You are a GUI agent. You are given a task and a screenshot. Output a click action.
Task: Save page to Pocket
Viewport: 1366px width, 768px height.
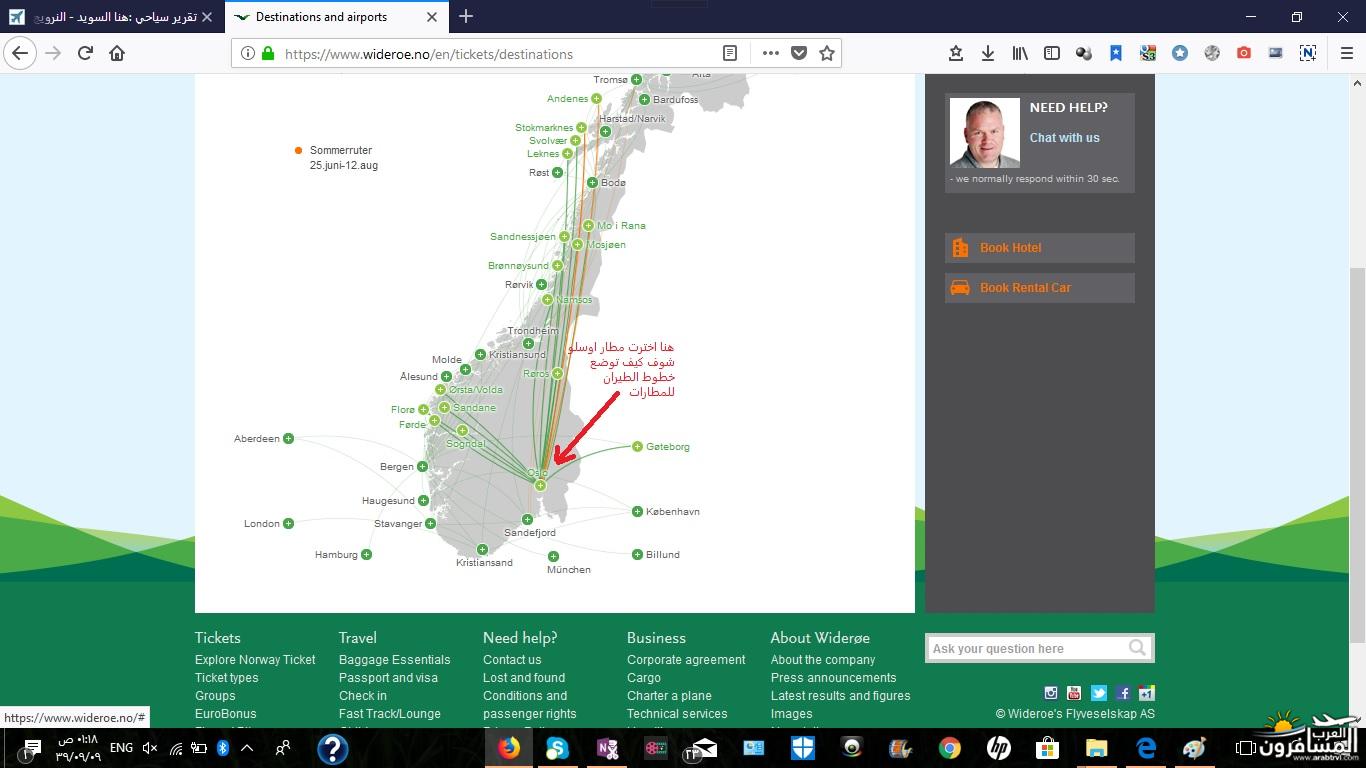[x=799, y=54]
